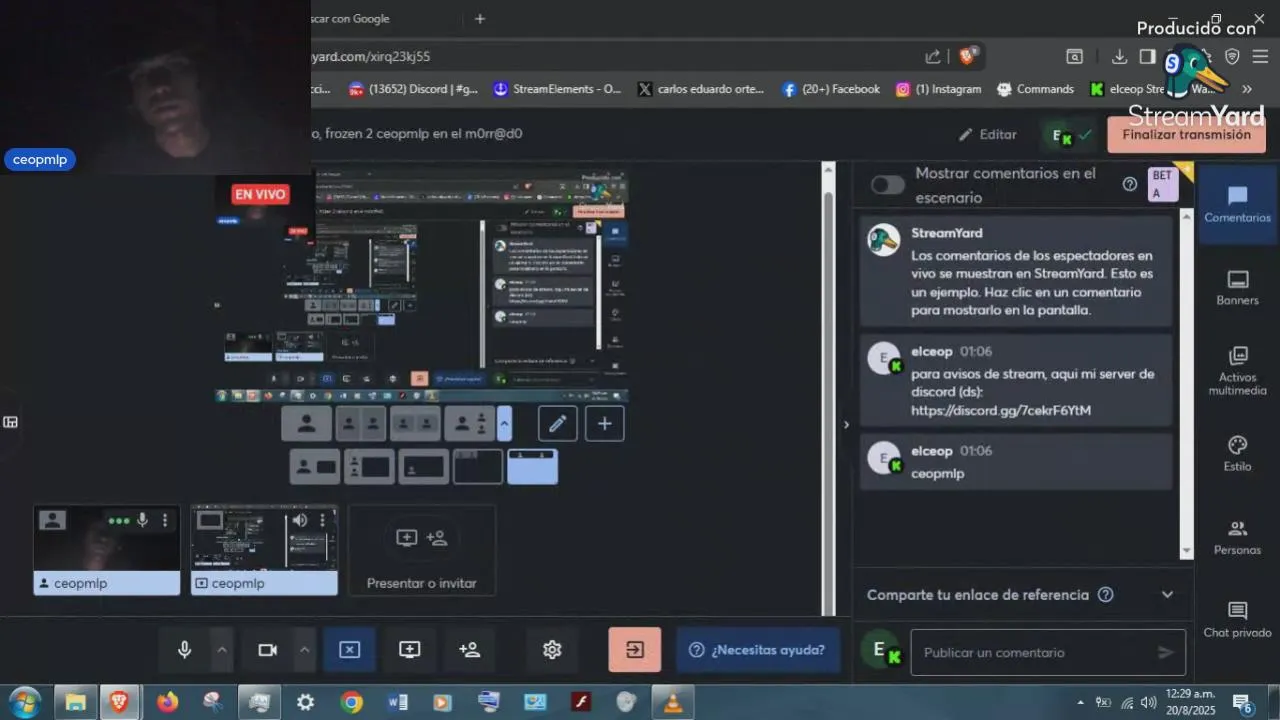Pick the two-people-beside-screen layout

click(369, 466)
